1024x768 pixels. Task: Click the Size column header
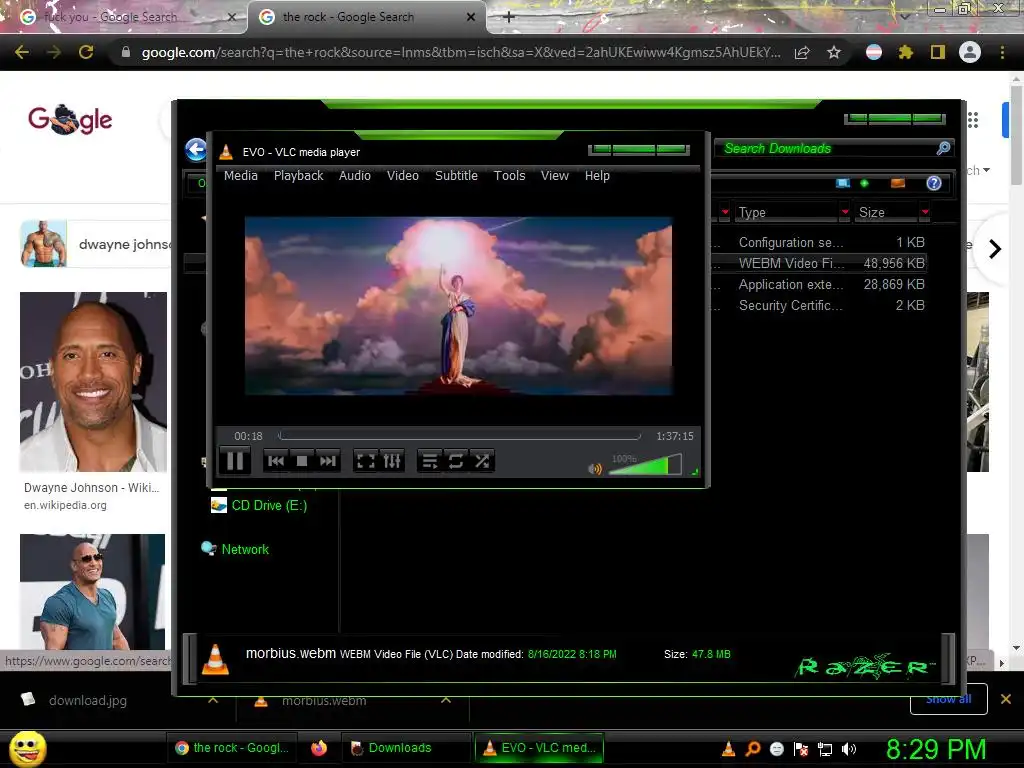887,212
